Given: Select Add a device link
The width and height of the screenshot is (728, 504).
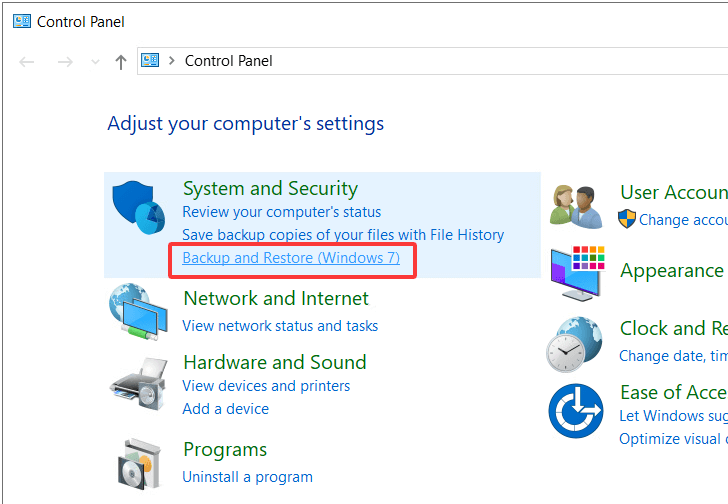Looking at the screenshot, I should [x=225, y=408].
